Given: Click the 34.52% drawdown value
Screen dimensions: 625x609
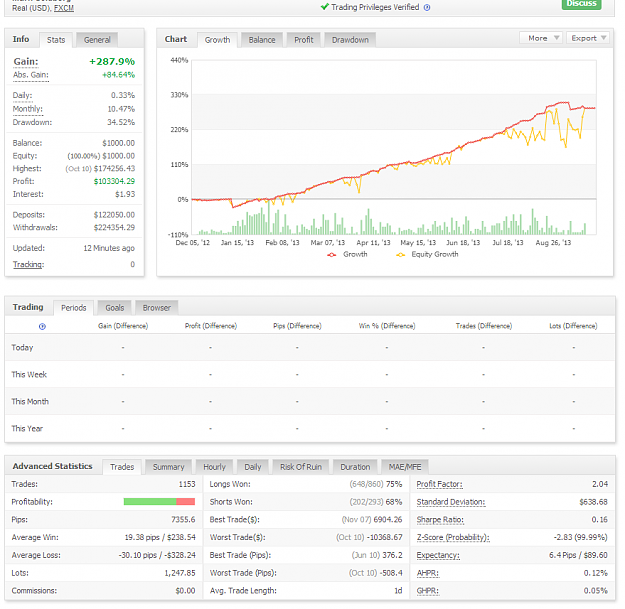Looking at the screenshot, I should click(x=121, y=122).
